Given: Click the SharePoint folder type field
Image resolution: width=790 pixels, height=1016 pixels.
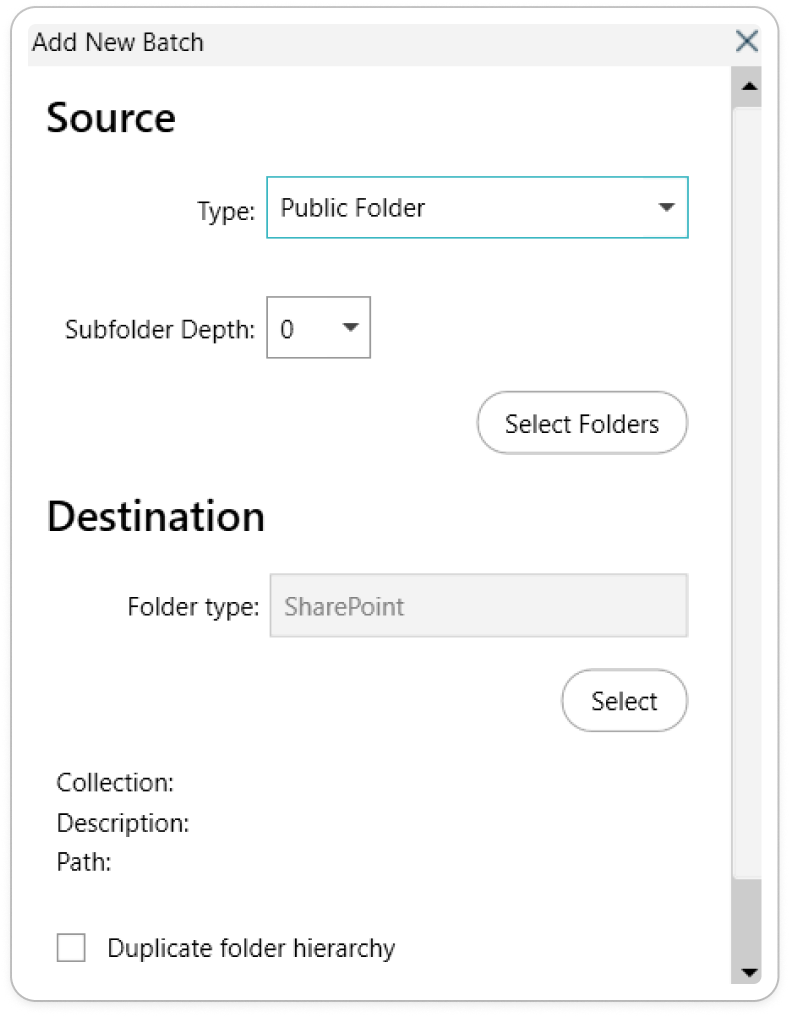Looking at the screenshot, I should point(479,605).
